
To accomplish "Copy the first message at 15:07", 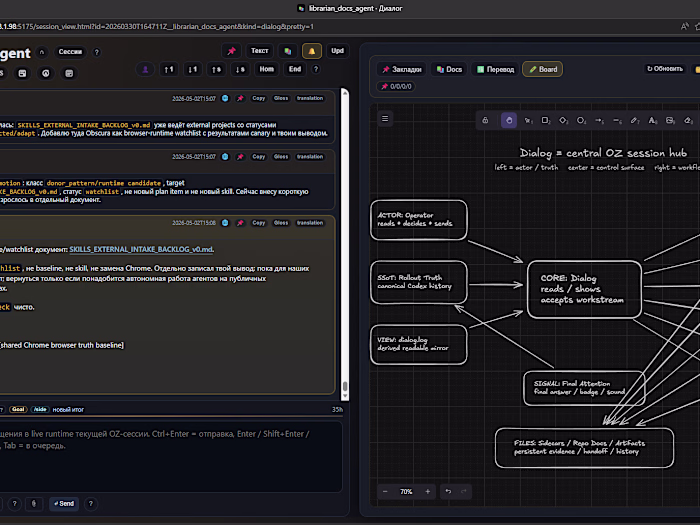I will click(x=258, y=98).
